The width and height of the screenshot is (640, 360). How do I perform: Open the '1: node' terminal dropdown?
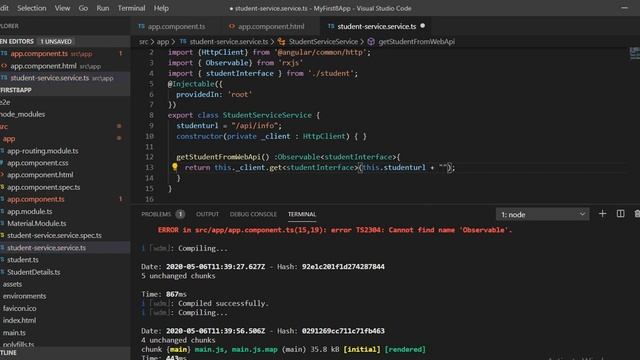(x=542, y=214)
